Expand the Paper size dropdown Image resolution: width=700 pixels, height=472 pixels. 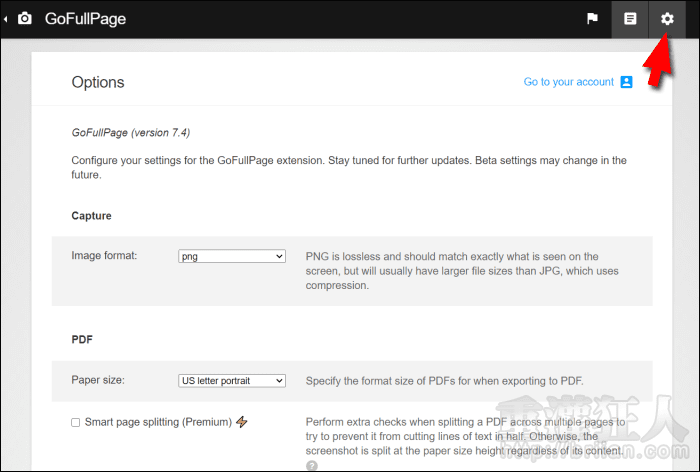point(232,380)
